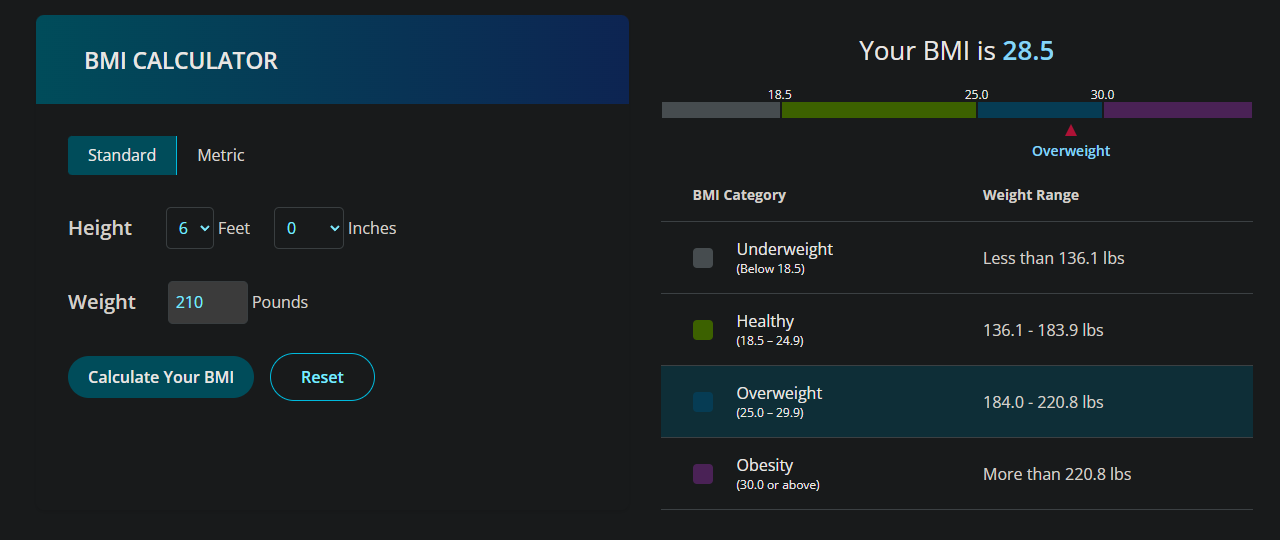The height and width of the screenshot is (540, 1280).
Task: Click the Calculate Your BMI button
Action: (x=161, y=377)
